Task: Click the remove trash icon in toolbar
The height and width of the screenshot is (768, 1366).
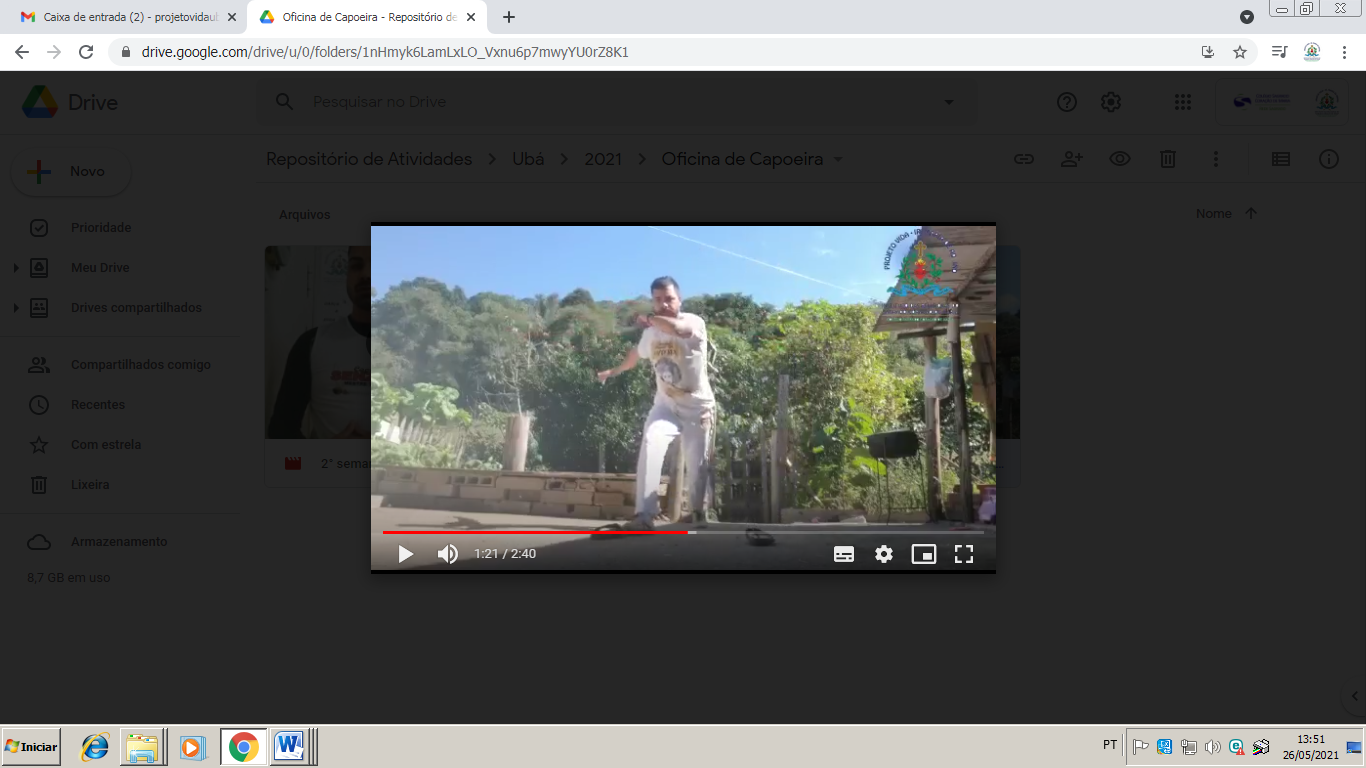Action: [x=1167, y=159]
